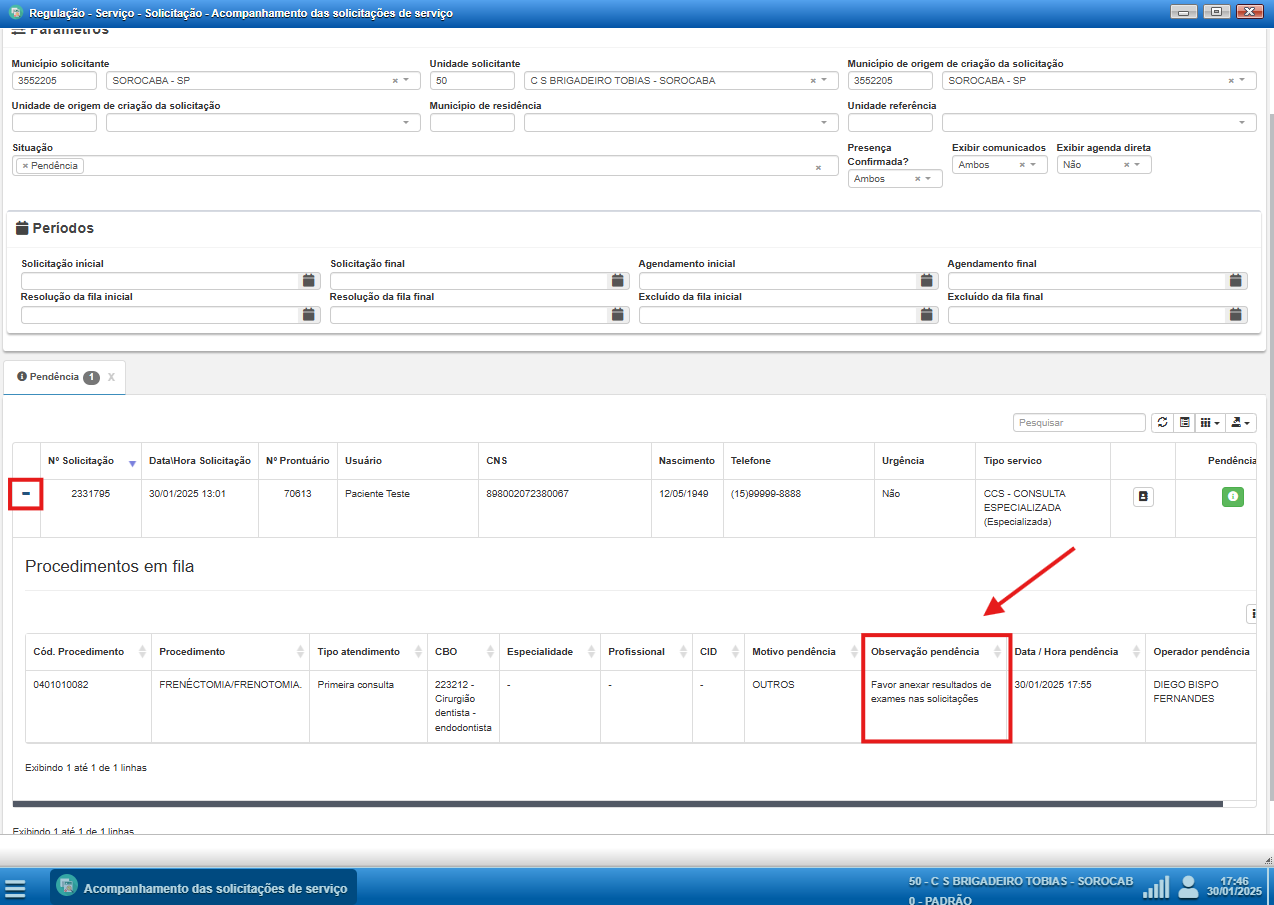Open the columns visibility dropdown
This screenshot has height=905, width=1274.
[1210, 423]
